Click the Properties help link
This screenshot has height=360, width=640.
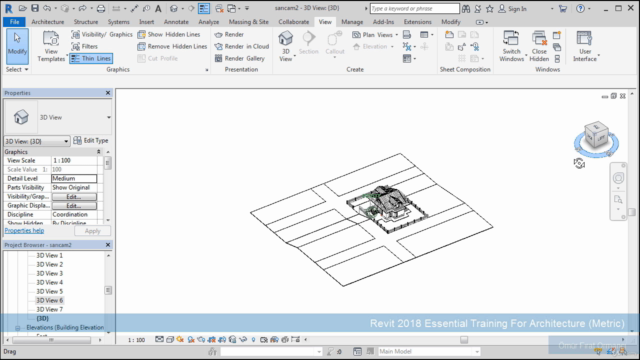click(x=24, y=231)
